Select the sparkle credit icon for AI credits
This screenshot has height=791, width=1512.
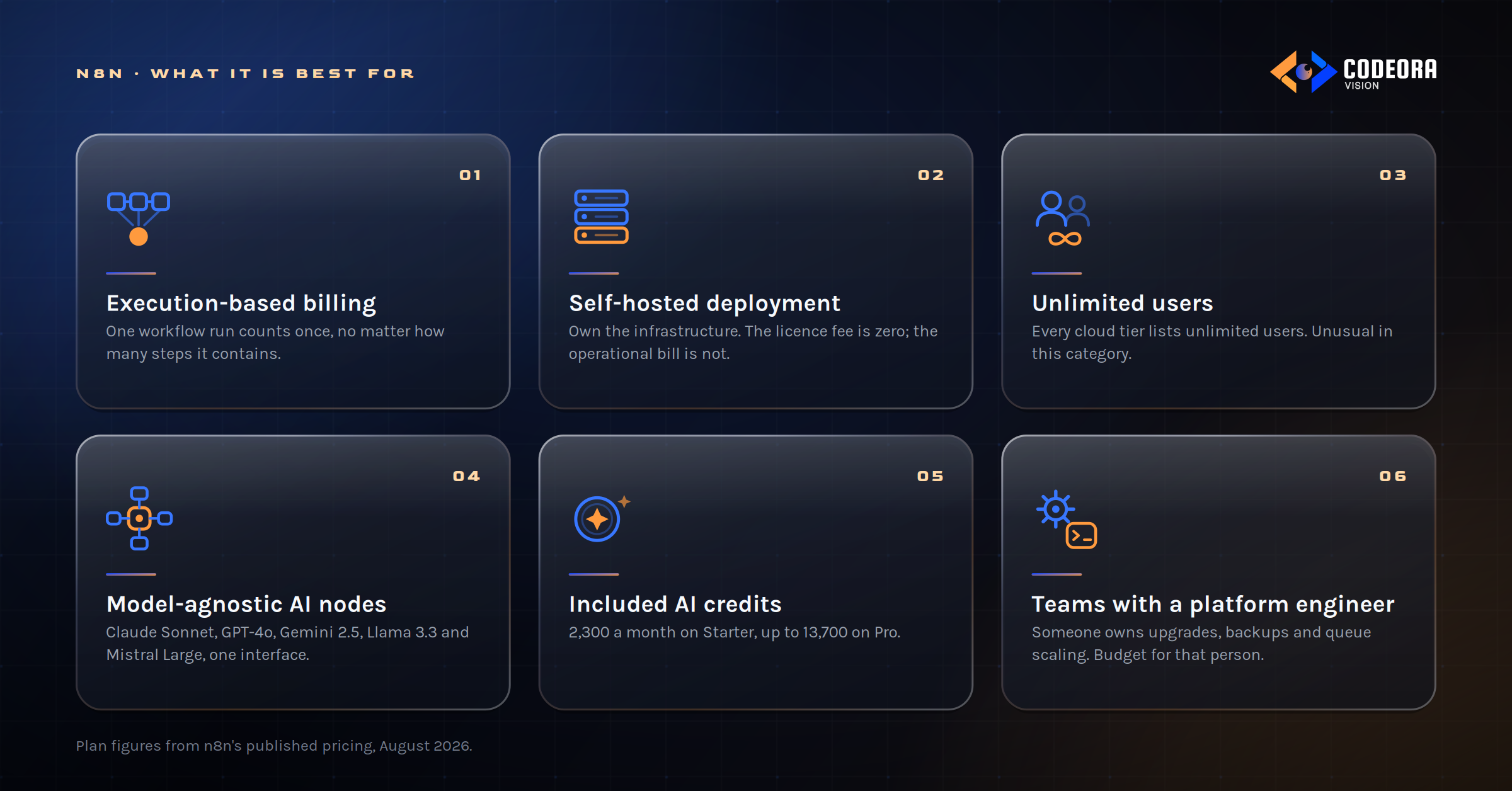[602, 518]
